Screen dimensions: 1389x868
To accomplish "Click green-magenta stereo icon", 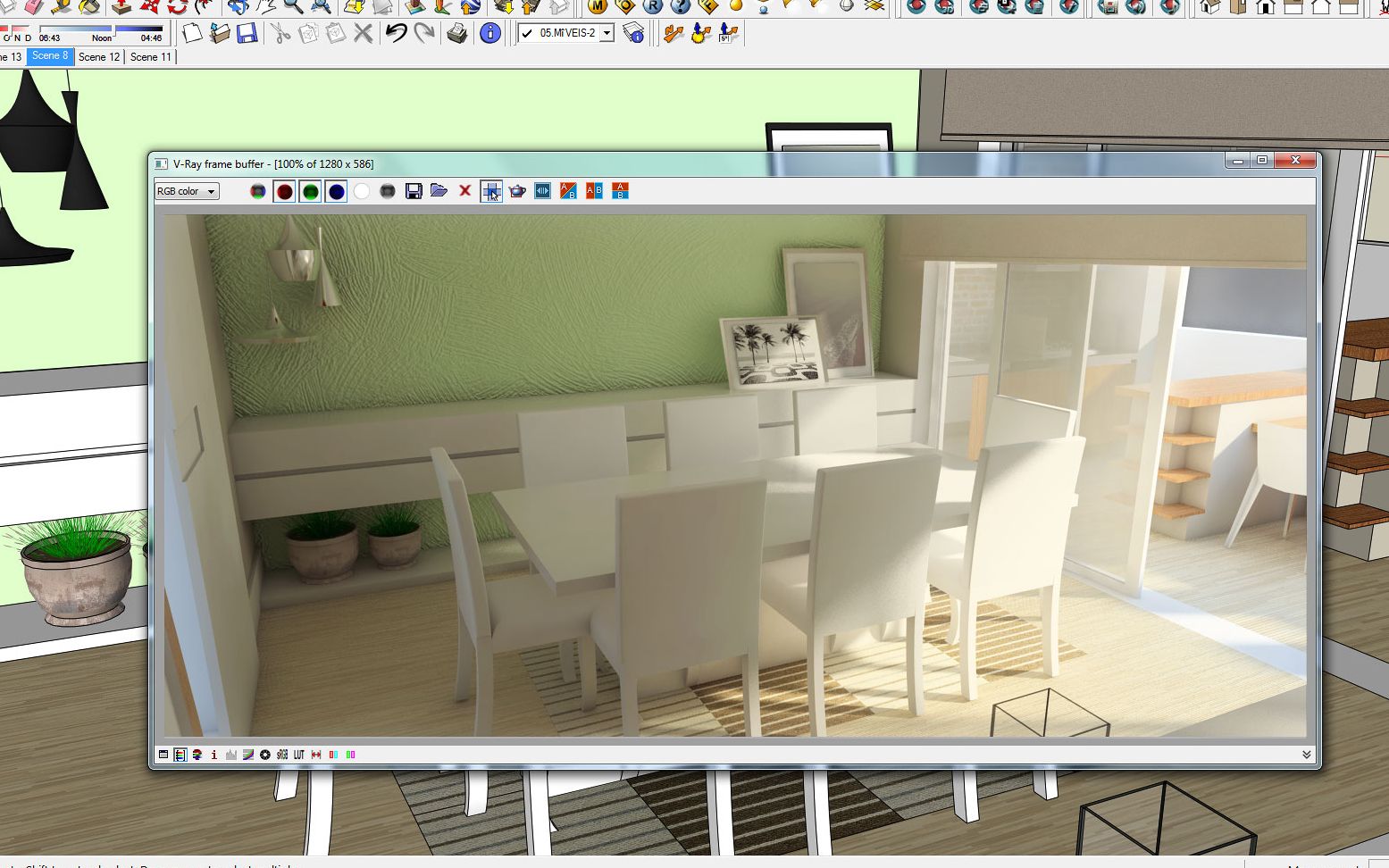I will 350,755.
